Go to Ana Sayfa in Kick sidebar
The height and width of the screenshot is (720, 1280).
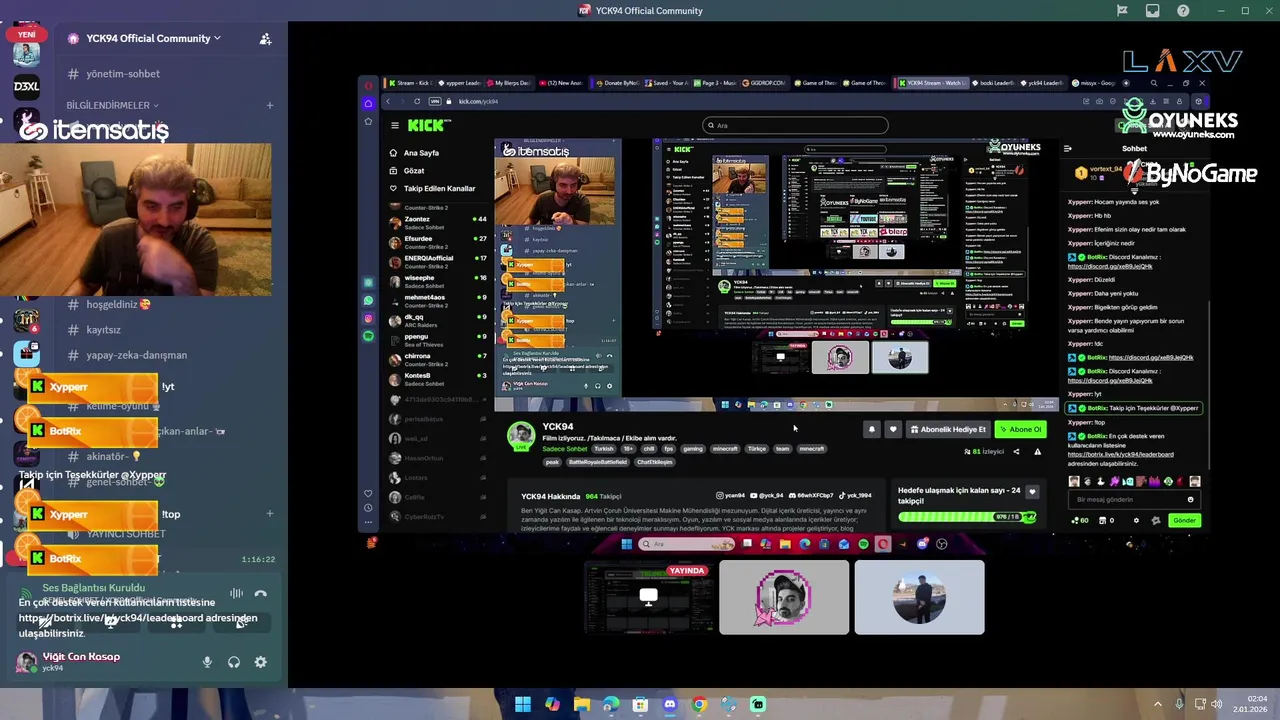click(x=414, y=153)
